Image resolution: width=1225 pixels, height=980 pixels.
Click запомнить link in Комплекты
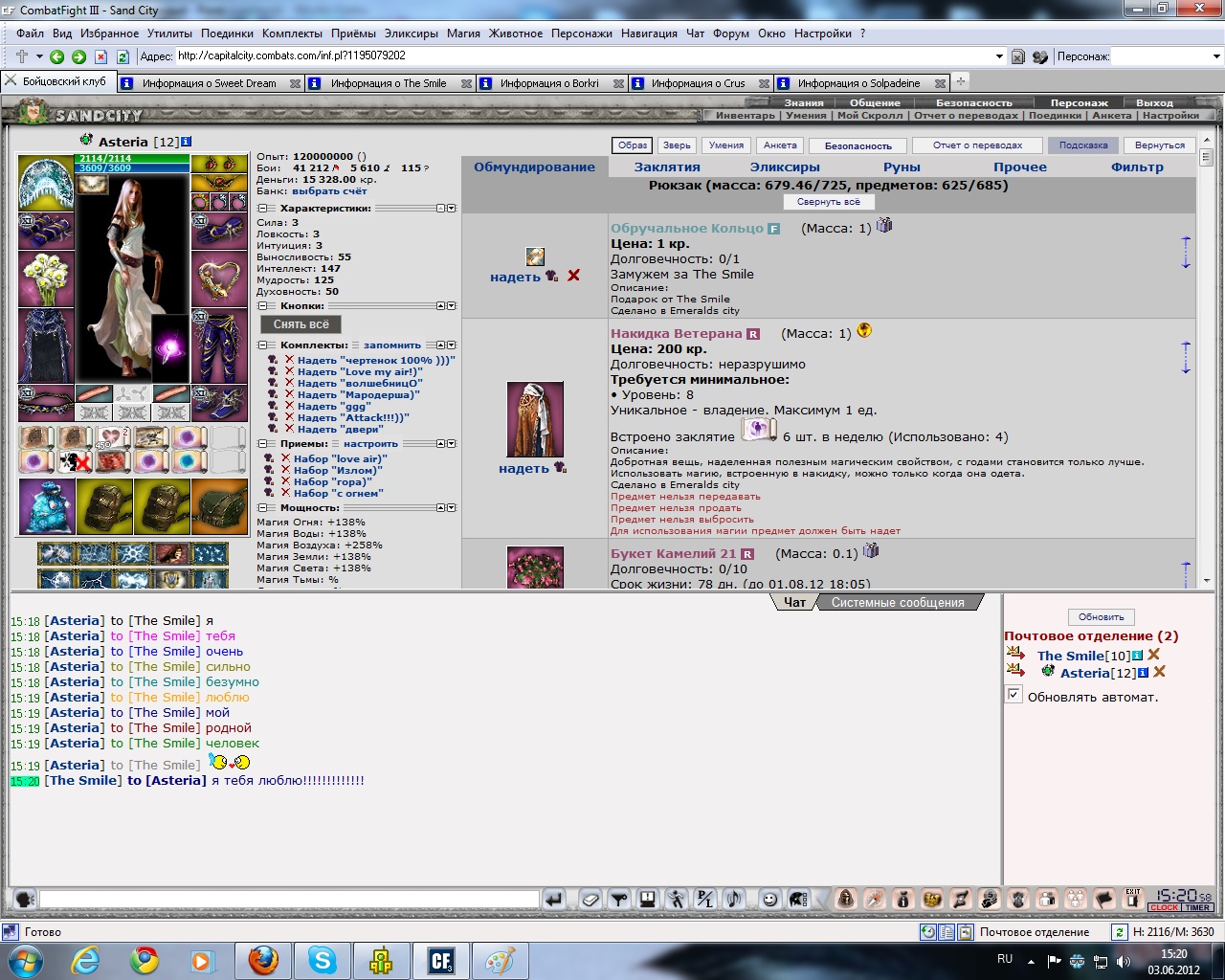click(x=391, y=345)
